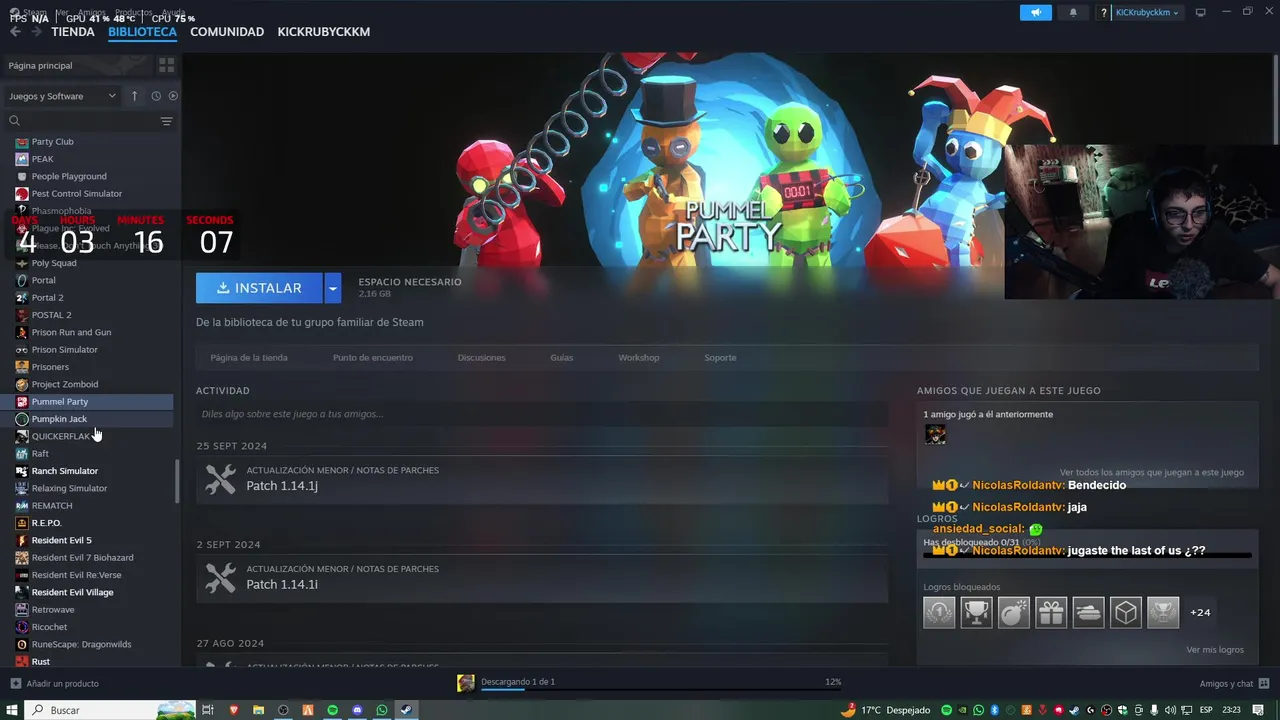The width and height of the screenshot is (1280, 720).
Task: Open the install options dropdown arrow
Action: tap(333, 288)
